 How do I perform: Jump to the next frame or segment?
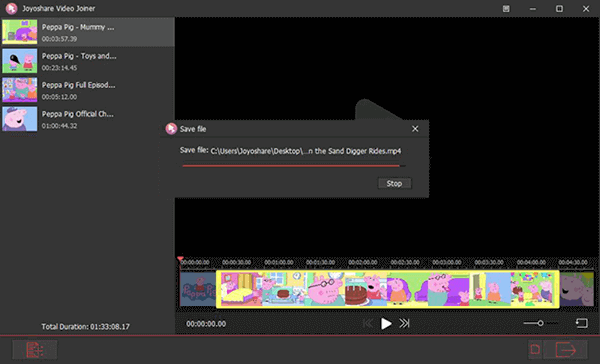coord(404,323)
